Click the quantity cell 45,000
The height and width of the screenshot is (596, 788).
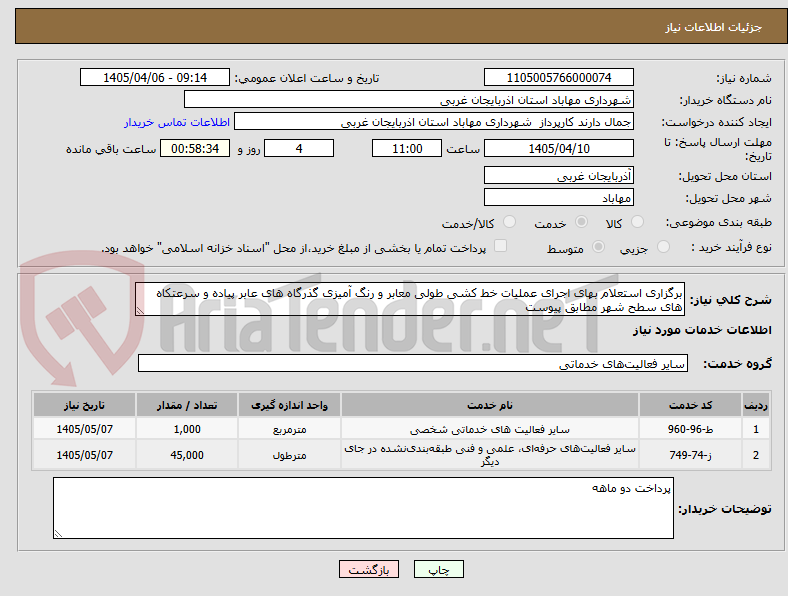187,455
